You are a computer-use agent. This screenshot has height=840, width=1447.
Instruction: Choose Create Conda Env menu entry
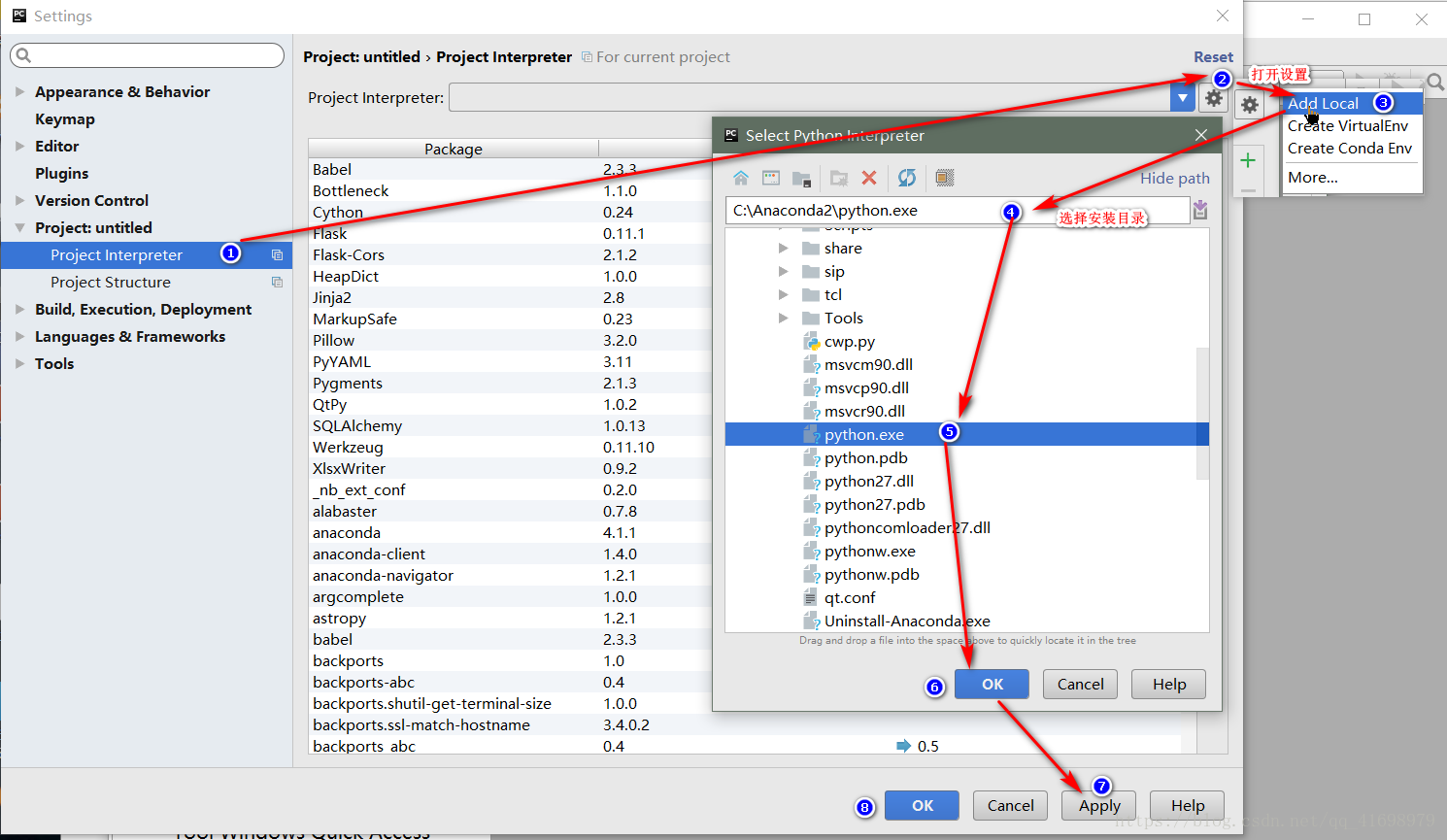coord(1352,149)
